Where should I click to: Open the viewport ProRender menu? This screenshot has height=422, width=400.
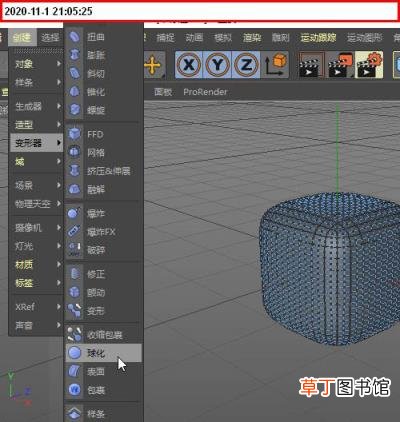205,92
